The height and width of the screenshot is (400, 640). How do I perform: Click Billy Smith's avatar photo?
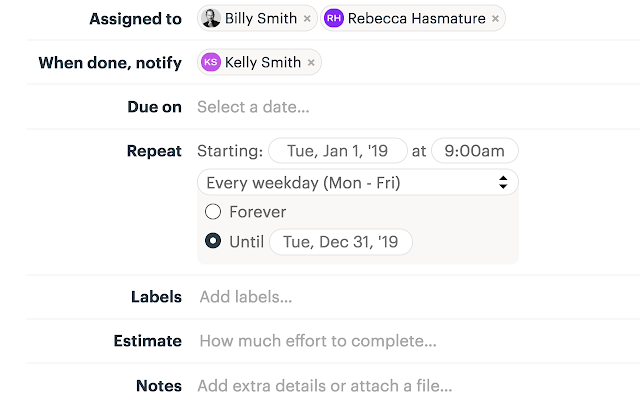212,18
